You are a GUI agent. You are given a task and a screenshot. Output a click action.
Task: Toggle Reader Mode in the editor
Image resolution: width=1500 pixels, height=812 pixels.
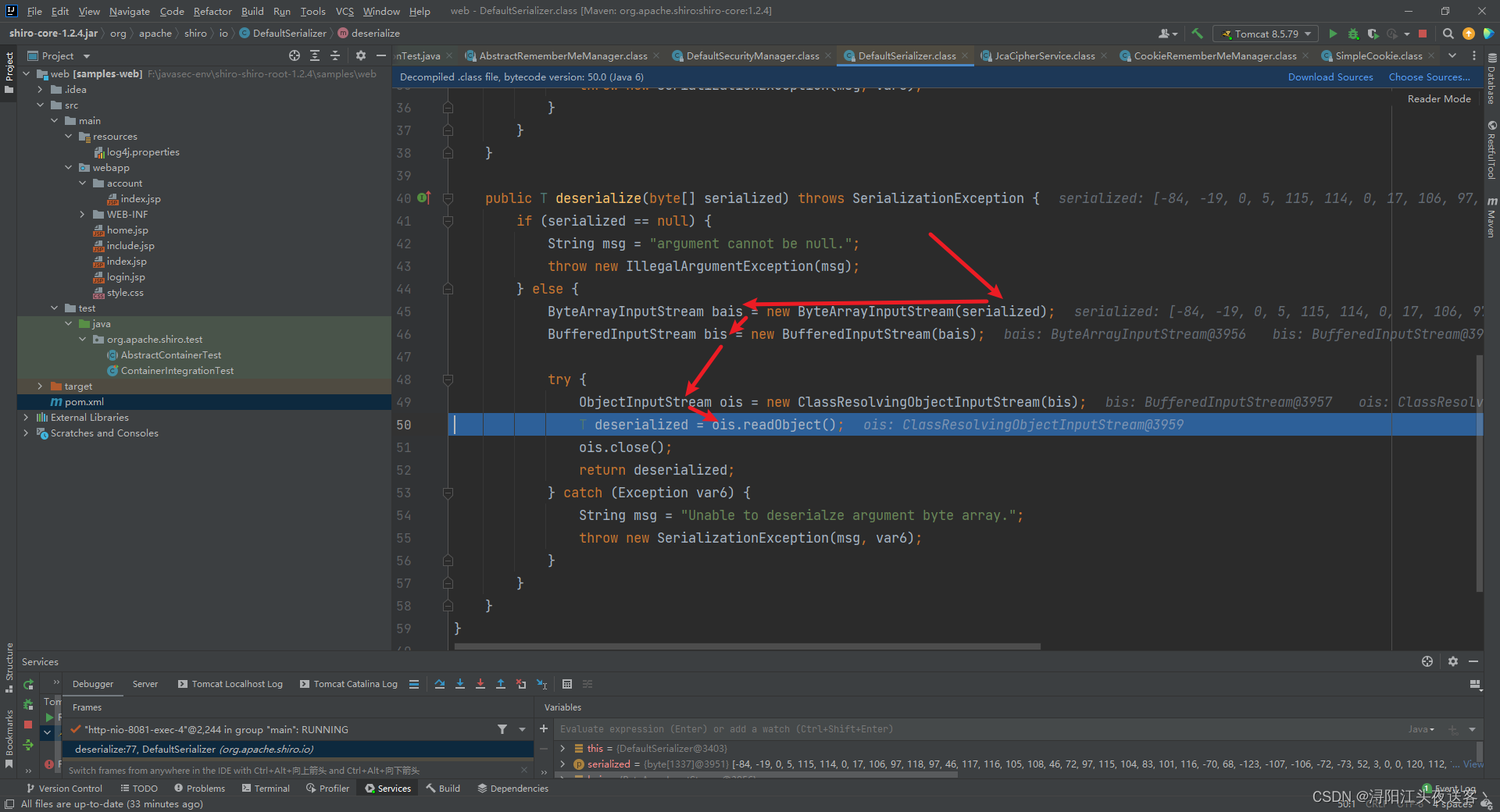pos(1439,98)
